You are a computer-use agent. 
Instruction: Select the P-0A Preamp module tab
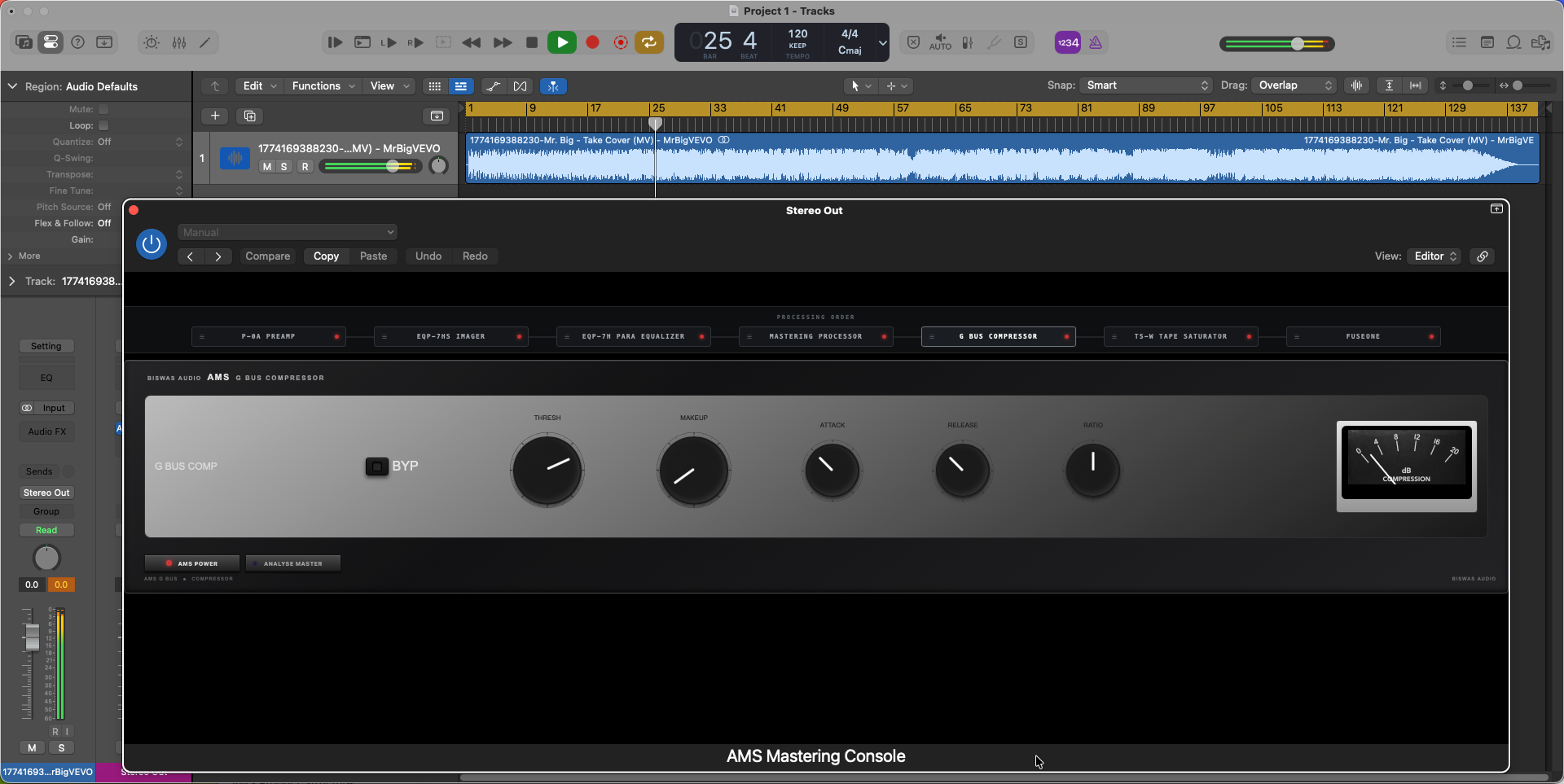[x=269, y=336]
